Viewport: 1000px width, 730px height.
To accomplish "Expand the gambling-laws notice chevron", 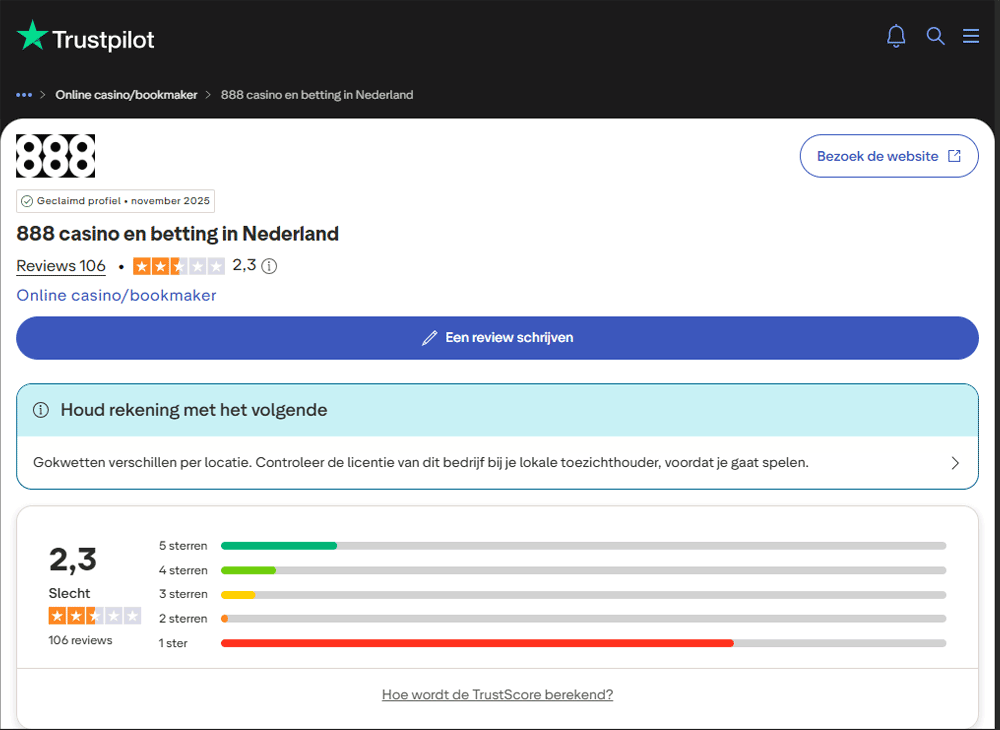I will [955, 463].
